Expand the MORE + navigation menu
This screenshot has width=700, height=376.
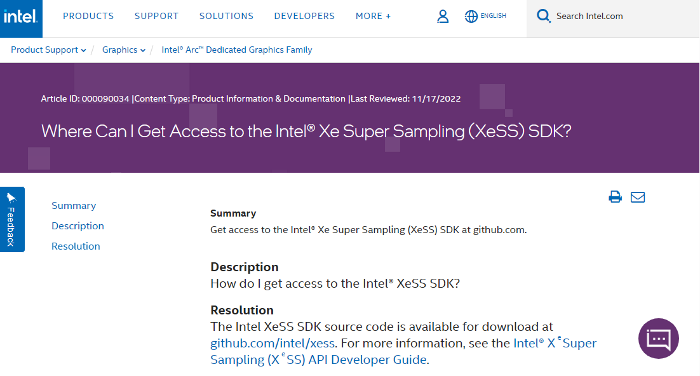pos(373,16)
